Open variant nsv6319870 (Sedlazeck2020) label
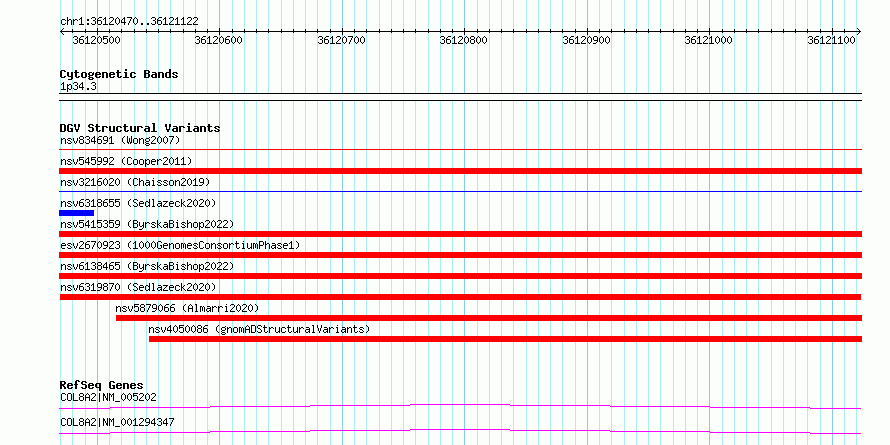890x445 pixels. (138, 287)
